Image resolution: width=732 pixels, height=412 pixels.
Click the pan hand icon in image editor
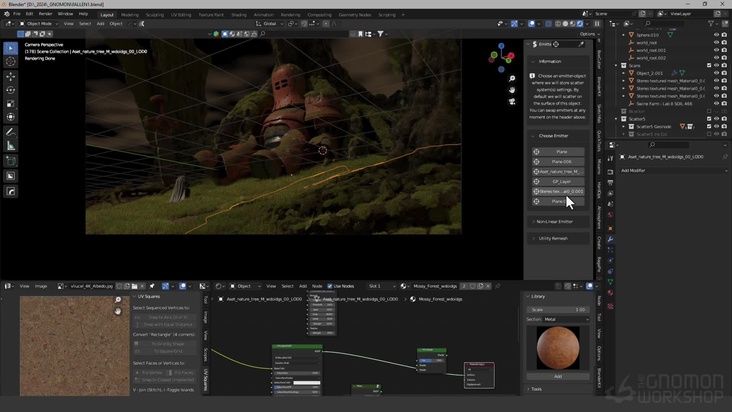point(118,311)
